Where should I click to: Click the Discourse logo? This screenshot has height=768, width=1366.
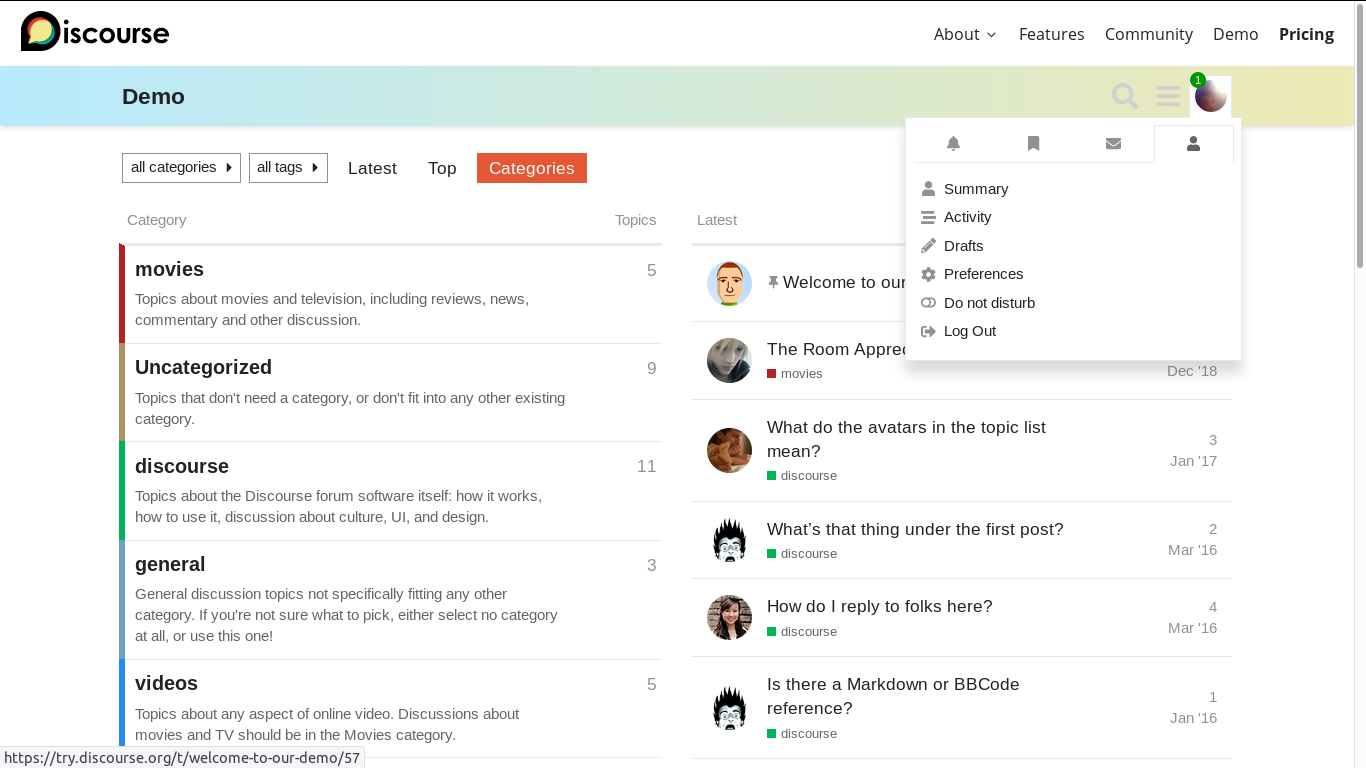[95, 33]
